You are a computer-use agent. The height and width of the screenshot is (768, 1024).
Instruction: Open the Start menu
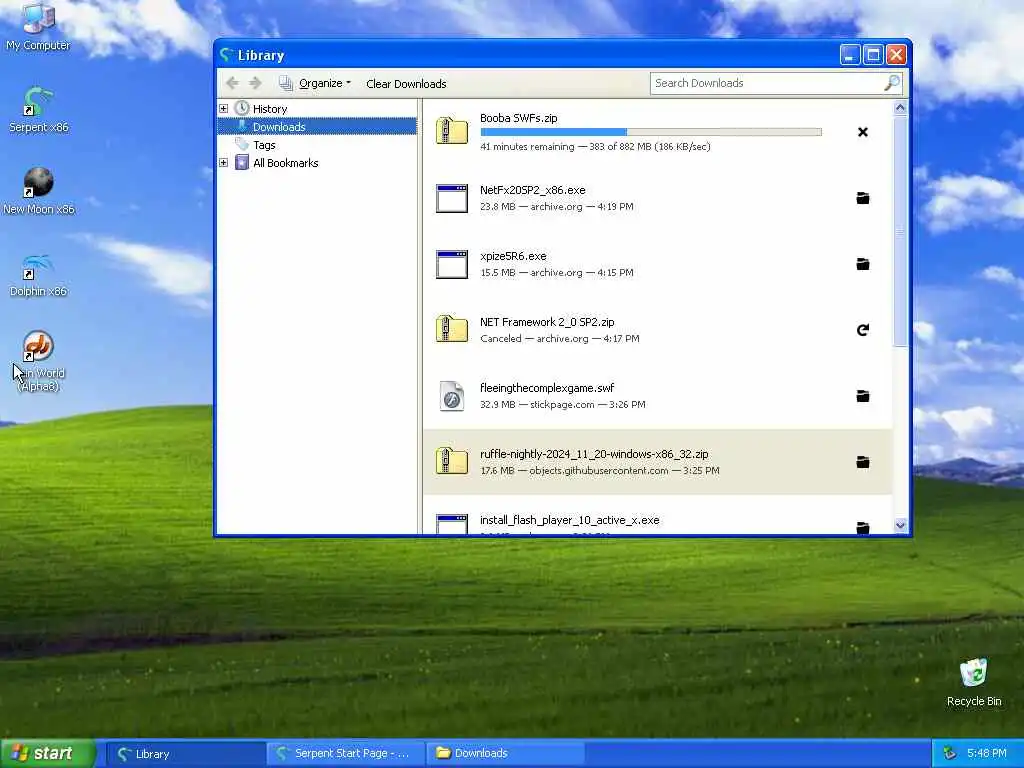(x=48, y=753)
